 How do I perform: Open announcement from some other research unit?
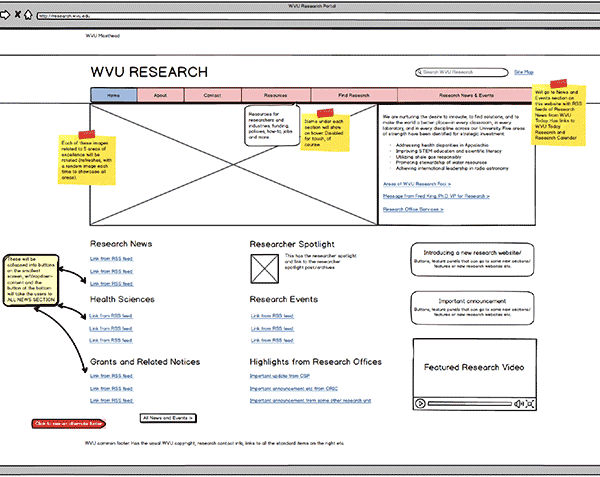[x=310, y=400]
